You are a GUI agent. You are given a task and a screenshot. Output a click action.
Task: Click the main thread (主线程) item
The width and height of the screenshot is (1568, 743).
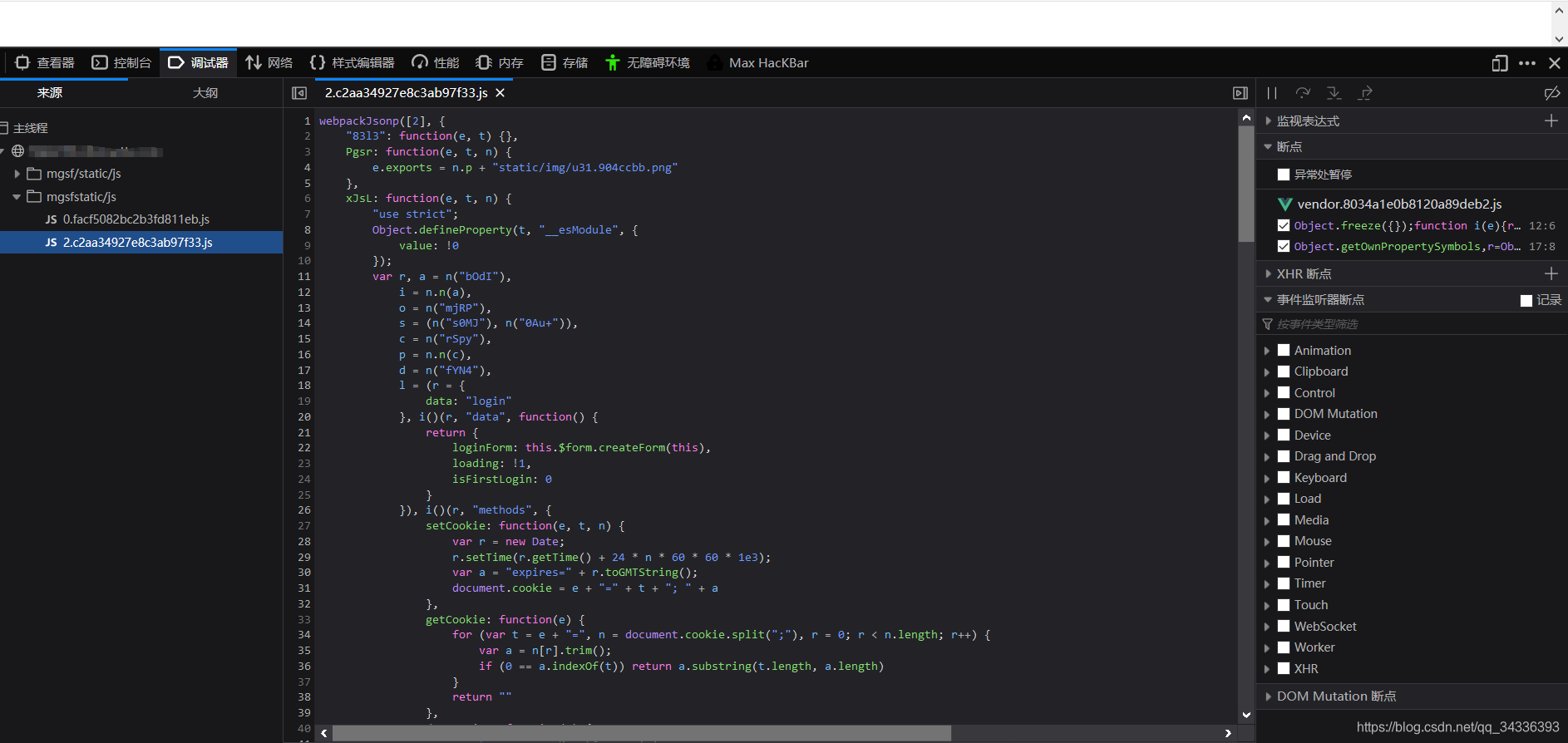click(x=30, y=128)
